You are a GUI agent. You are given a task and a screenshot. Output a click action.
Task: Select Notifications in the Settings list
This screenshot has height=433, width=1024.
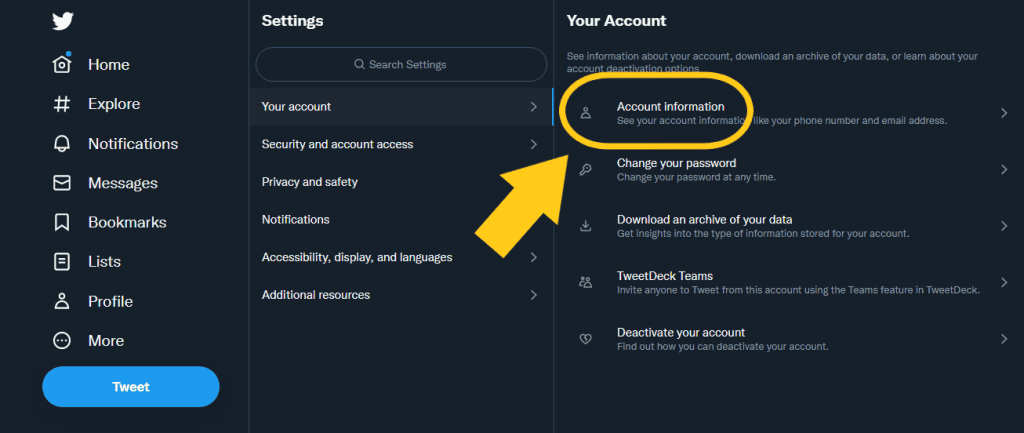[296, 219]
